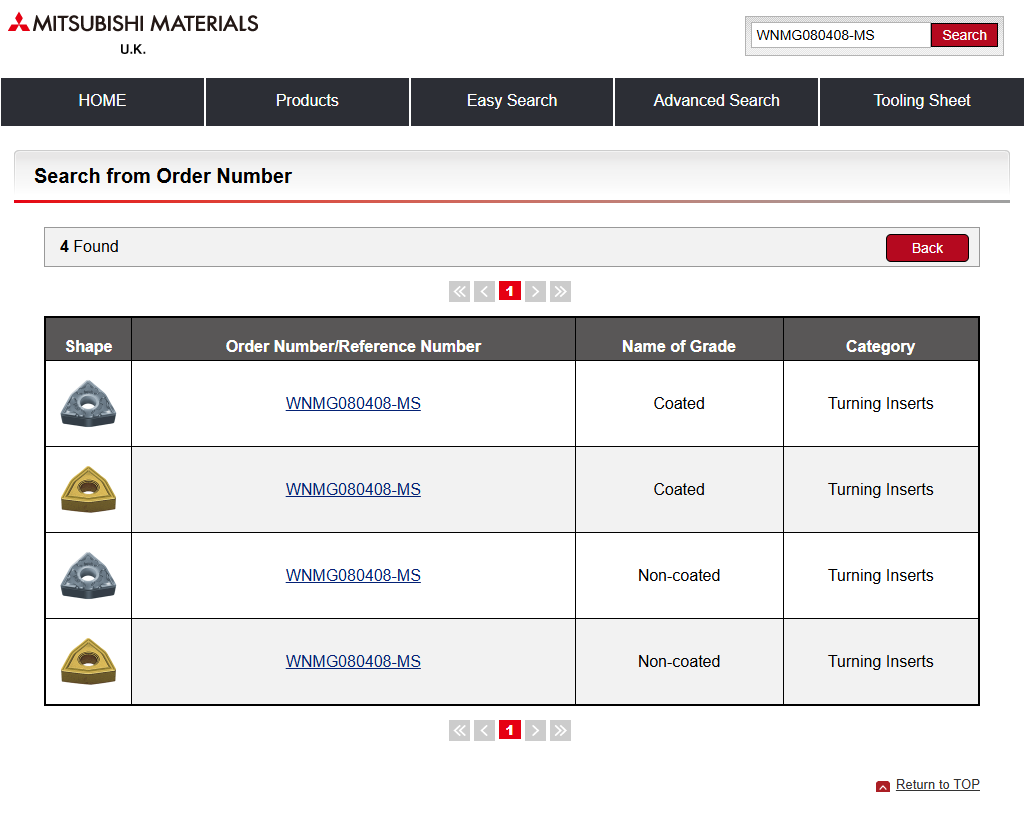
Task: Click the red Back button
Action: (927, 248)
